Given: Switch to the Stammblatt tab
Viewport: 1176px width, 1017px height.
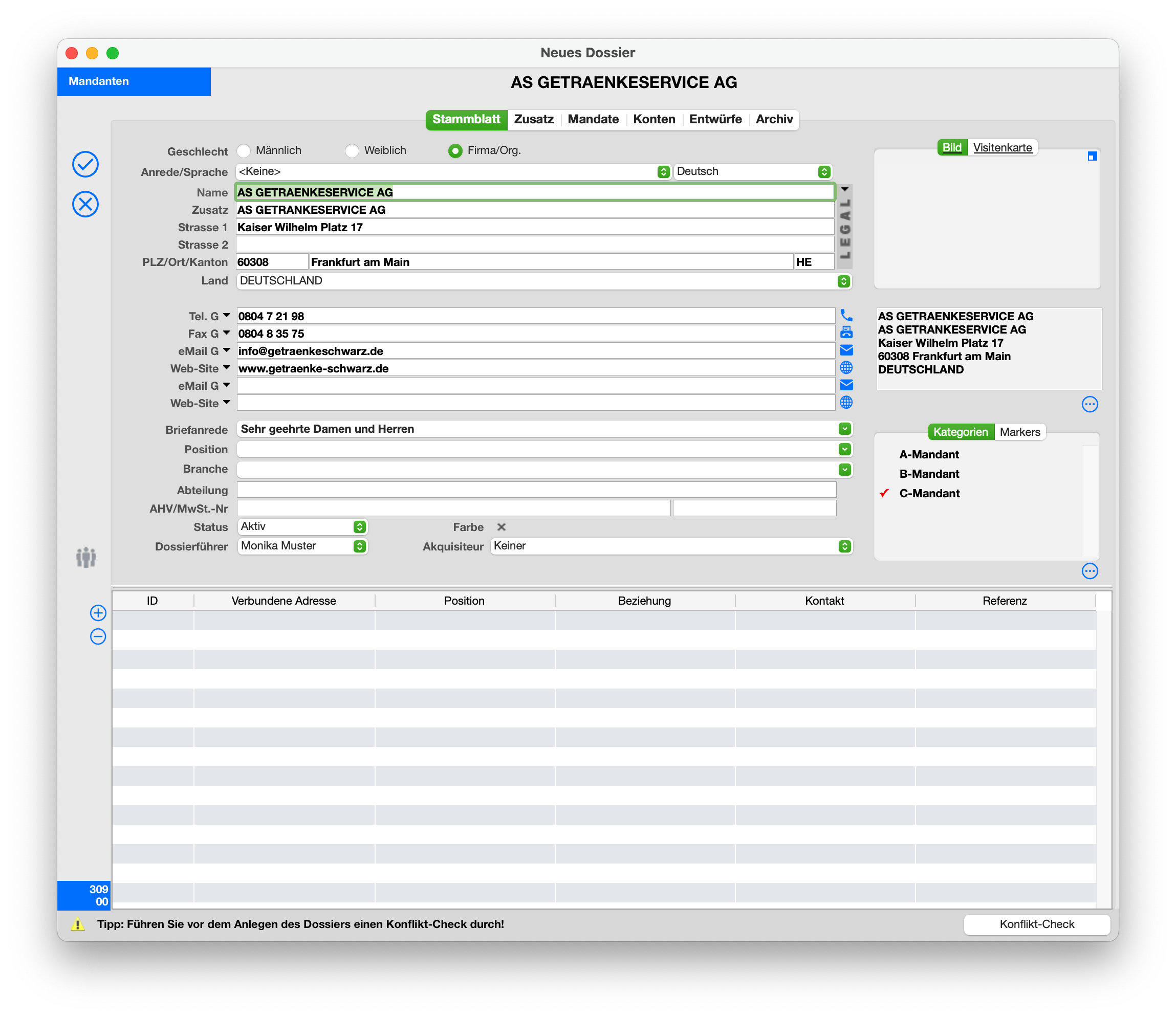Looking at the screenshot, I should coord(466,119).
